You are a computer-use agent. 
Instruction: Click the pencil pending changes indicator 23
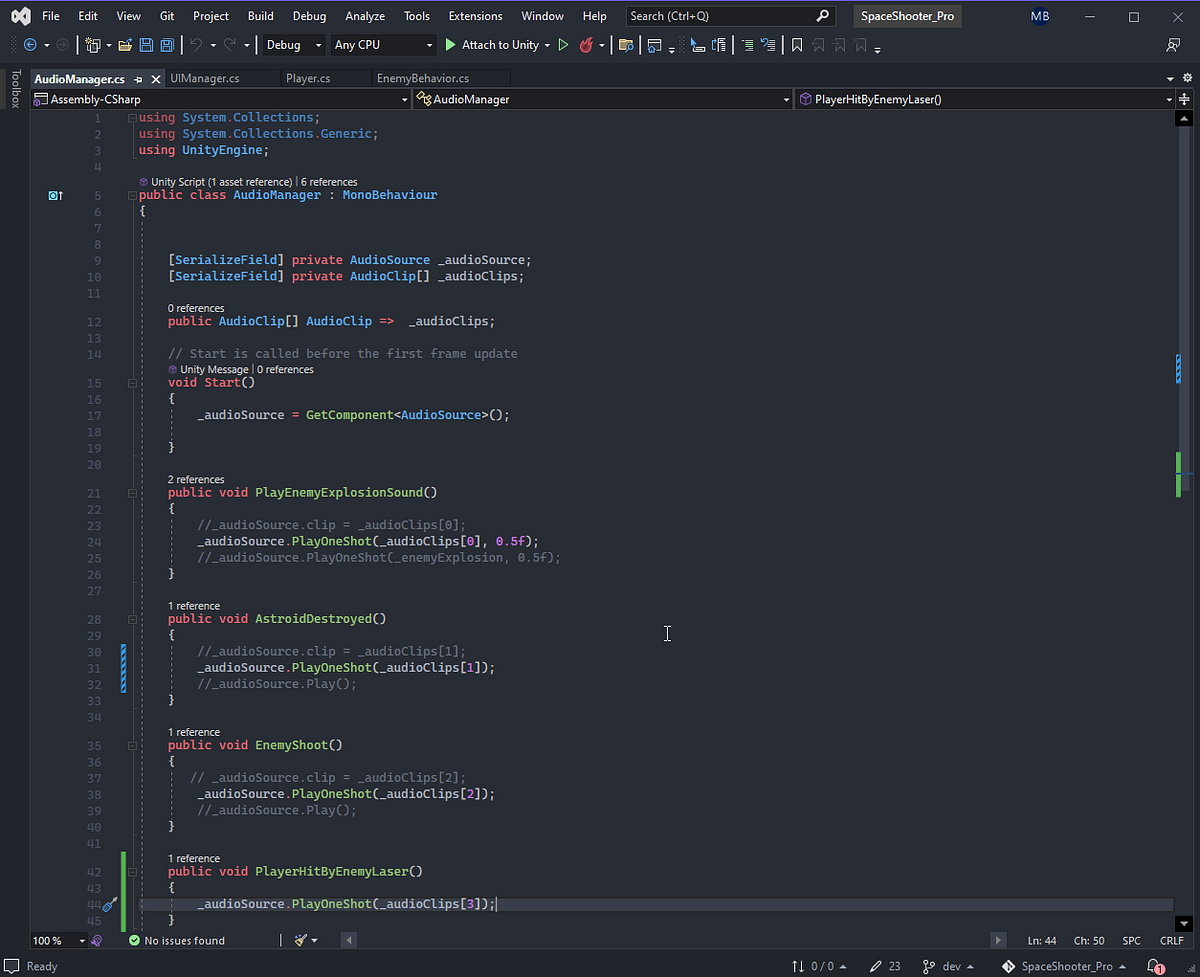click(885, 966)
